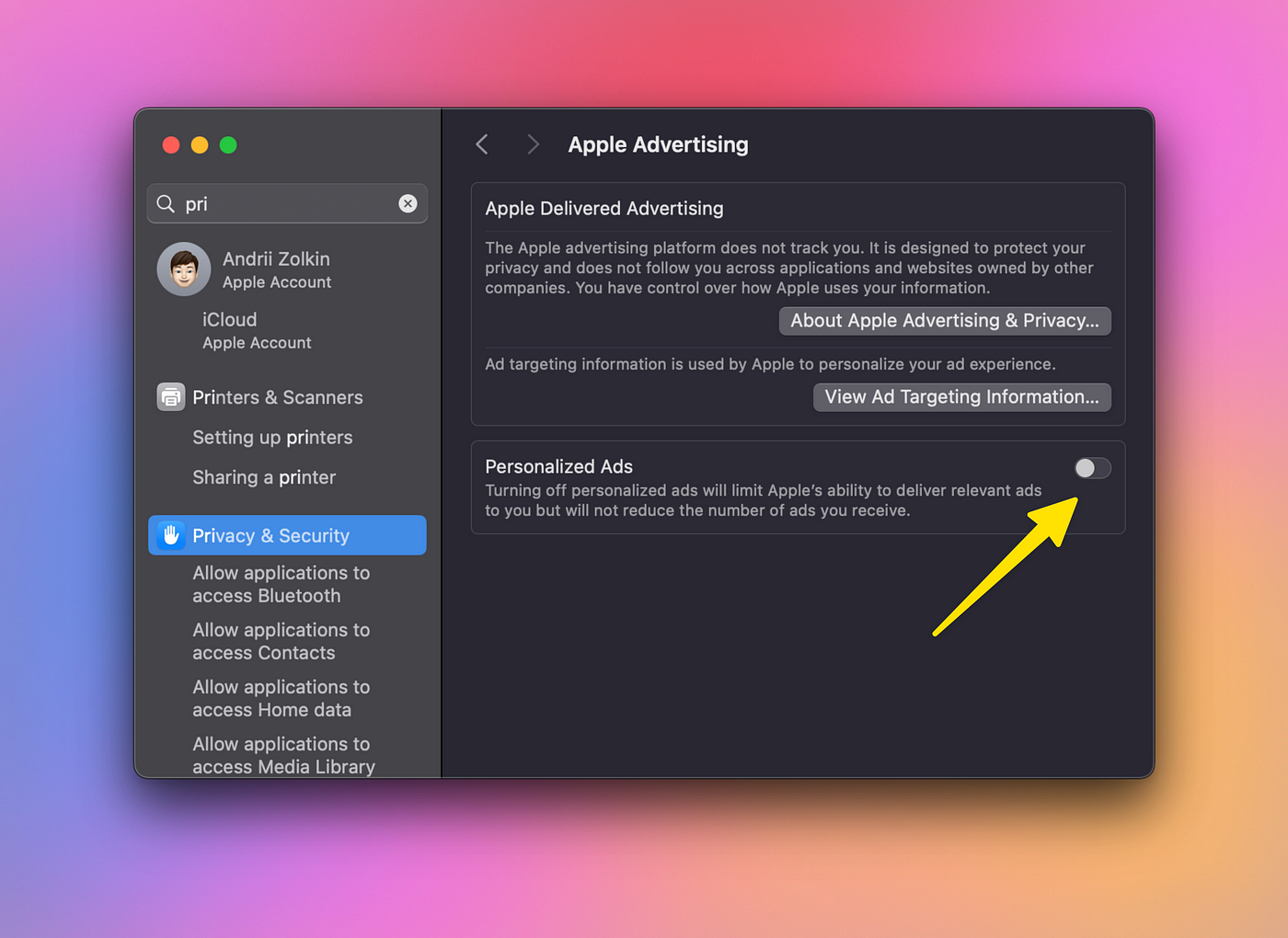Open Allow applications to access Contacts

(x=282, y=641)
